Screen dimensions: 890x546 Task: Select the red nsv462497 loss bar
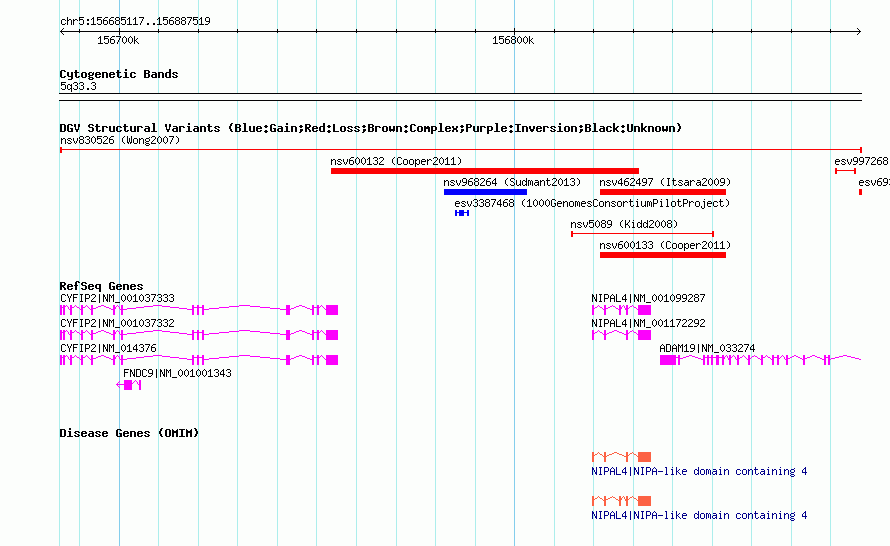click(x=663, y=192)
